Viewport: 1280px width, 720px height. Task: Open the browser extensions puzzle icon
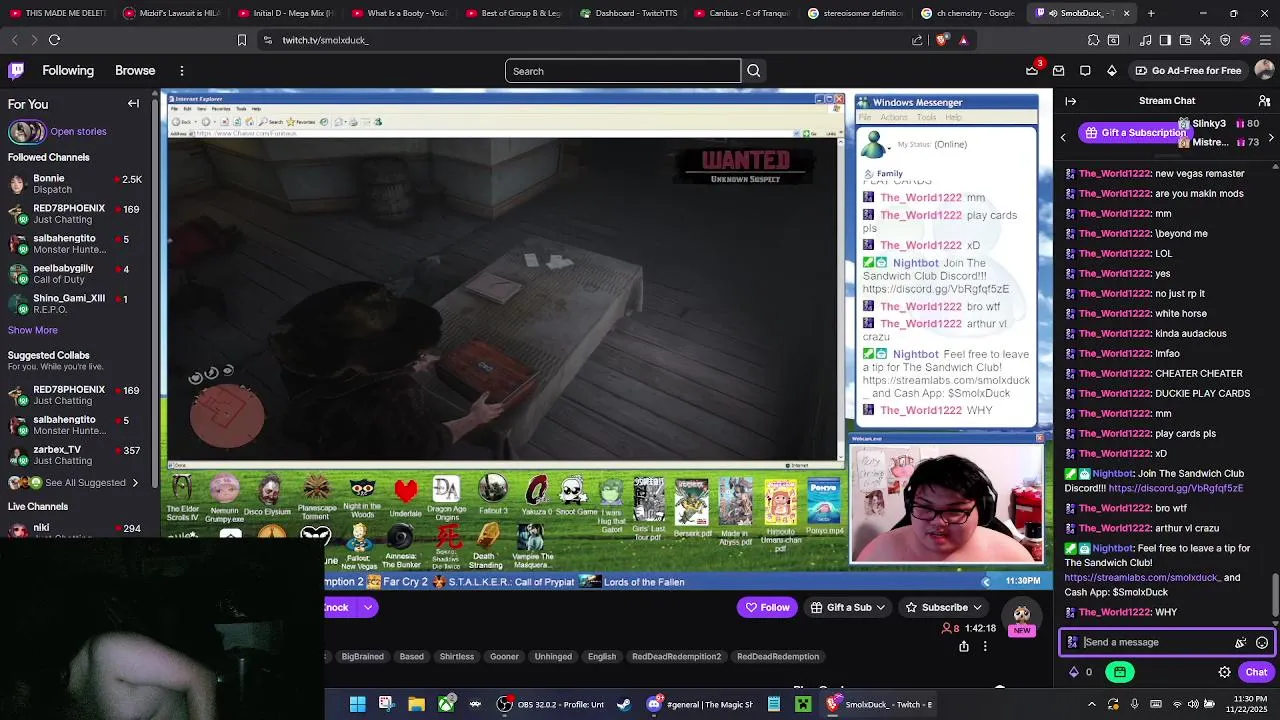click(x=1094, y=40)
